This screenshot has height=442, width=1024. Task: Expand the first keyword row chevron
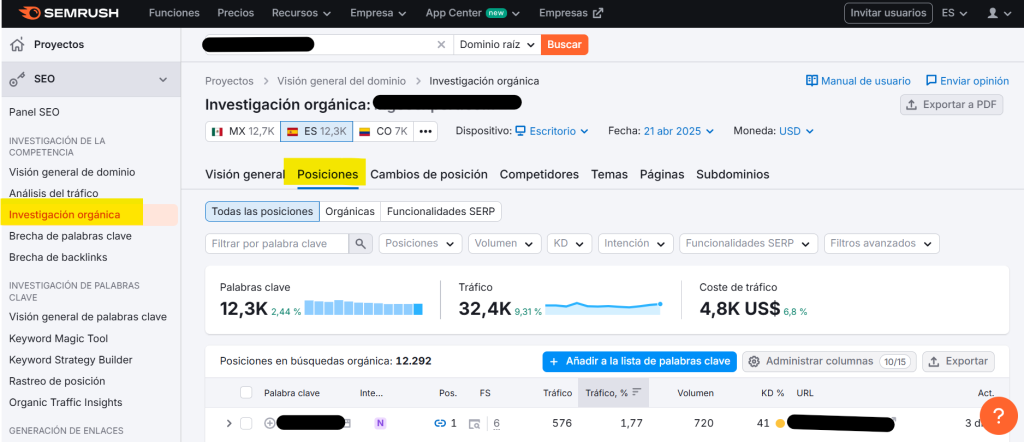pos(229,423)
